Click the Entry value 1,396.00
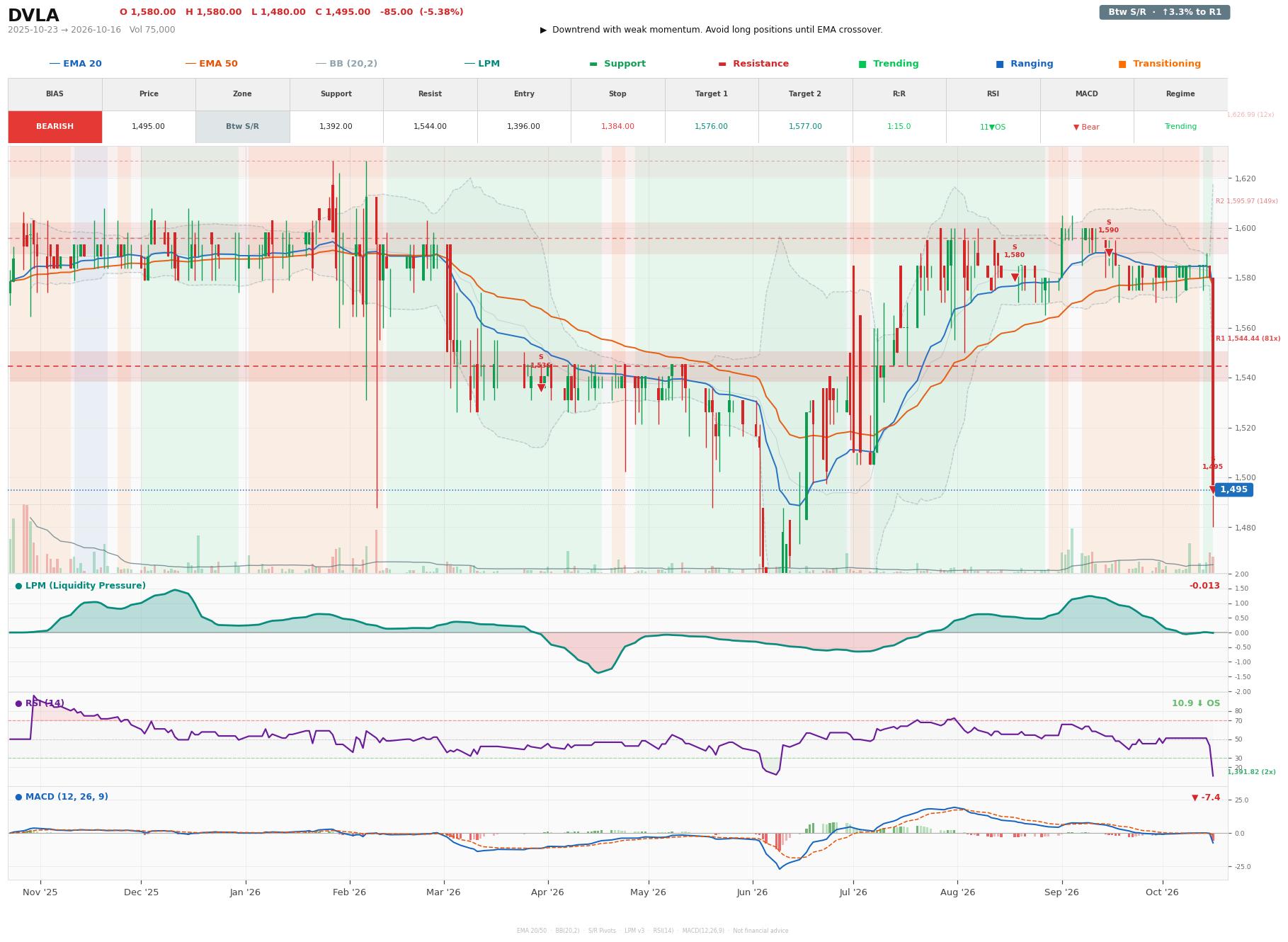Viewport: 1288px width, 942px height. tap(523, 127)
